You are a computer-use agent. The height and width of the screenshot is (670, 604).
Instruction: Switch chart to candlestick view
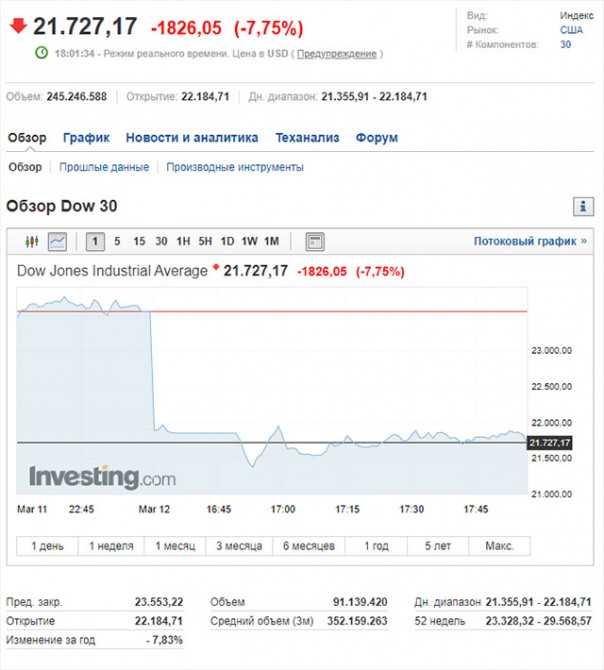[30, 241]
